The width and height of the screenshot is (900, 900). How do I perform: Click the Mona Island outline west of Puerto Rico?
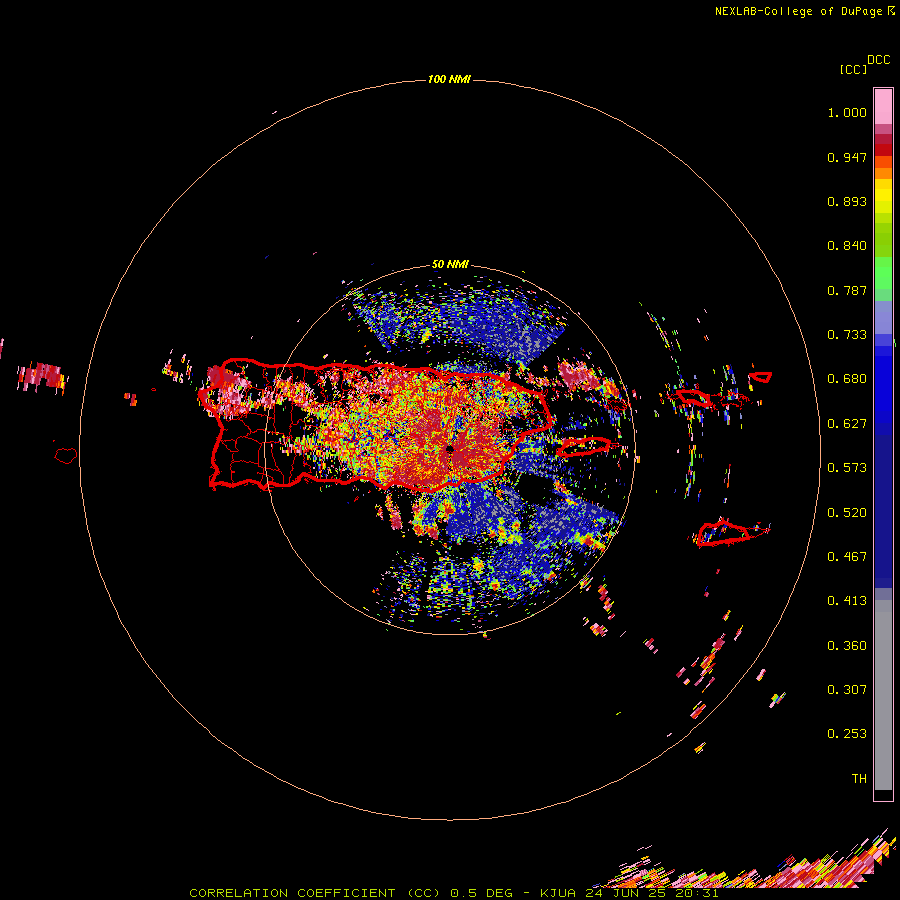[x=66, y=455]
